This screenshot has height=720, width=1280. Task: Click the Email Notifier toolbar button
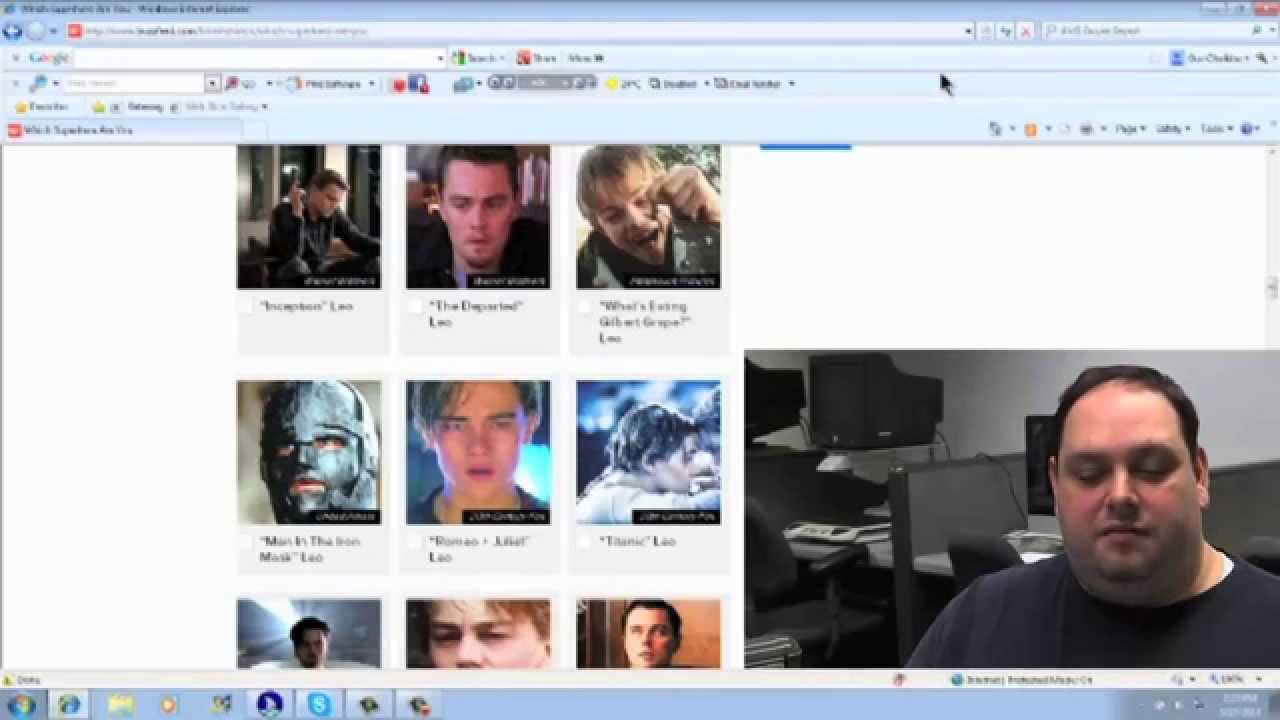748,84
